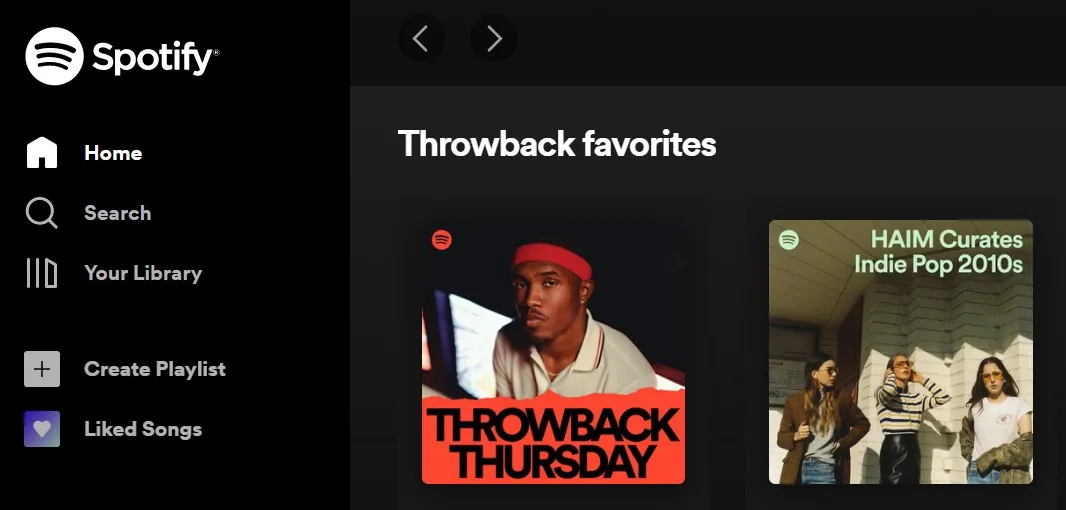Open HAIM Curates Indie Pop 2010s cover
Image resolution: width=1066 pixels, height=510 pixels.
click(x=901, y=352)
